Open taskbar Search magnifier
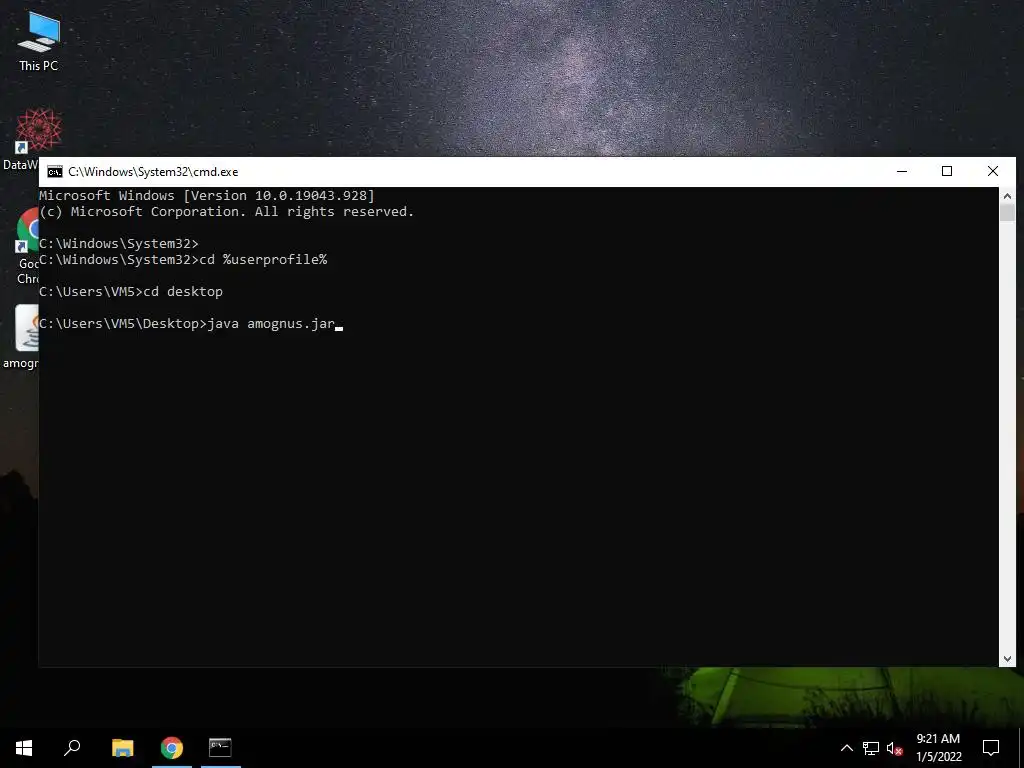This screenshot has width=1024, height=768. pos(72,748)
